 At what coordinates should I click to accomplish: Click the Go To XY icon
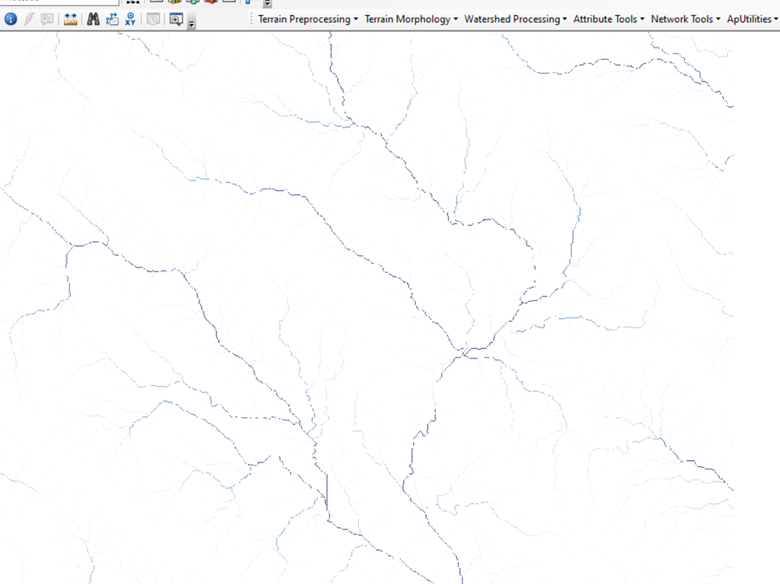point(130,19)
